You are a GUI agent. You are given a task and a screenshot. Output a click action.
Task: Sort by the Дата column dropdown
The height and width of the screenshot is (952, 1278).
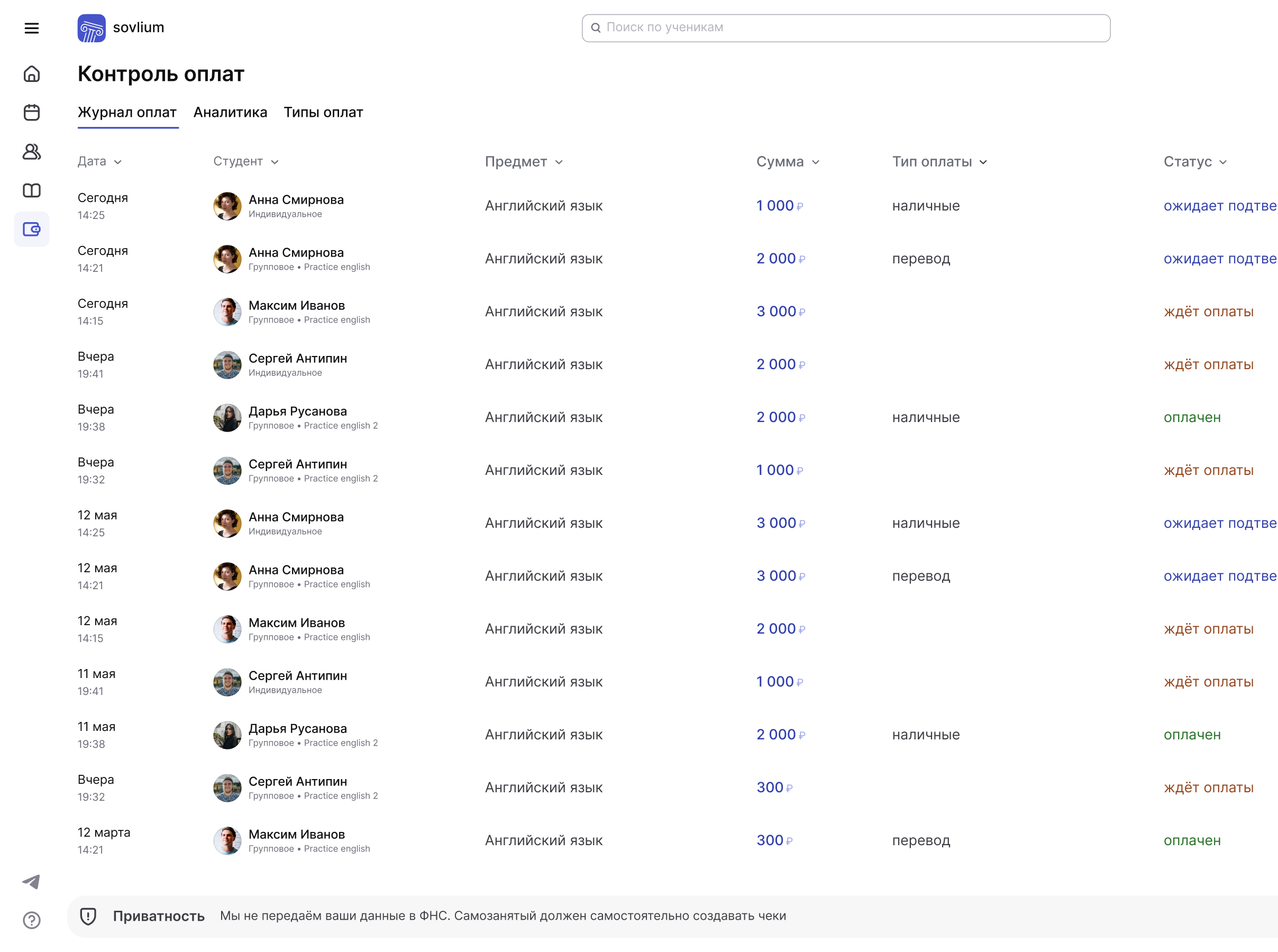coord(99,162)
